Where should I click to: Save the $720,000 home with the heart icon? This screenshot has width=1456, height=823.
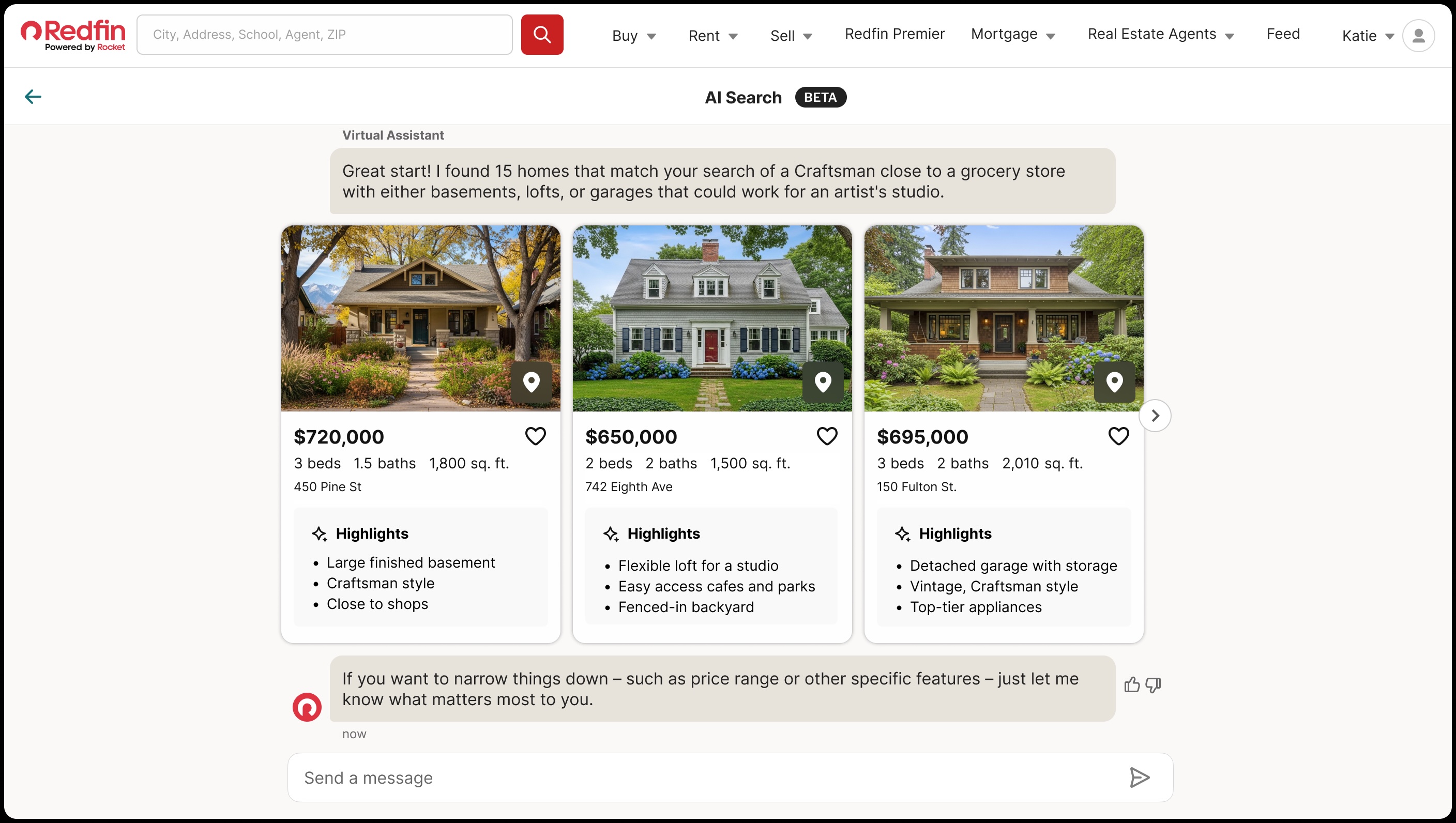click(535, 436)
